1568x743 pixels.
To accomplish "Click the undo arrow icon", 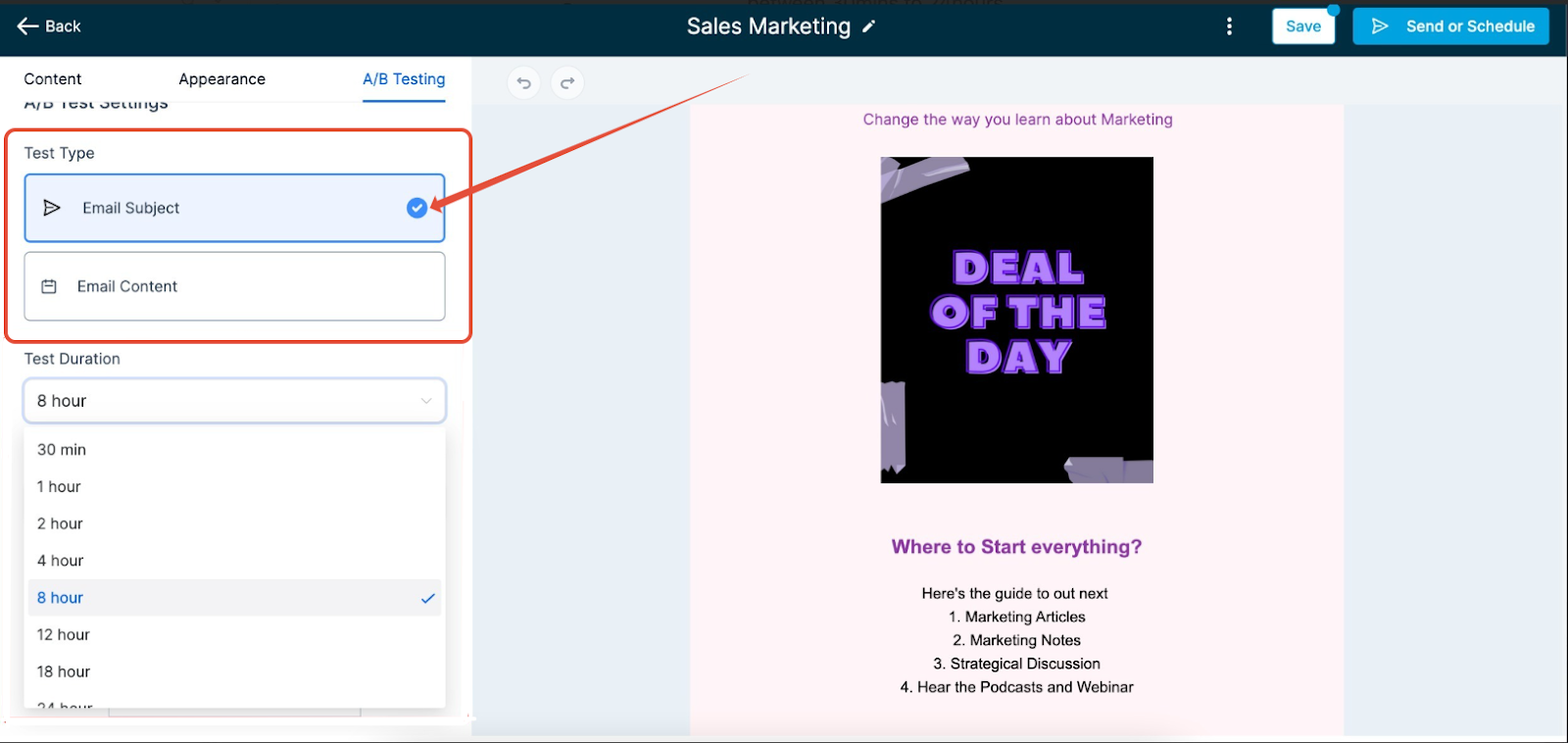I will point(524,83).
